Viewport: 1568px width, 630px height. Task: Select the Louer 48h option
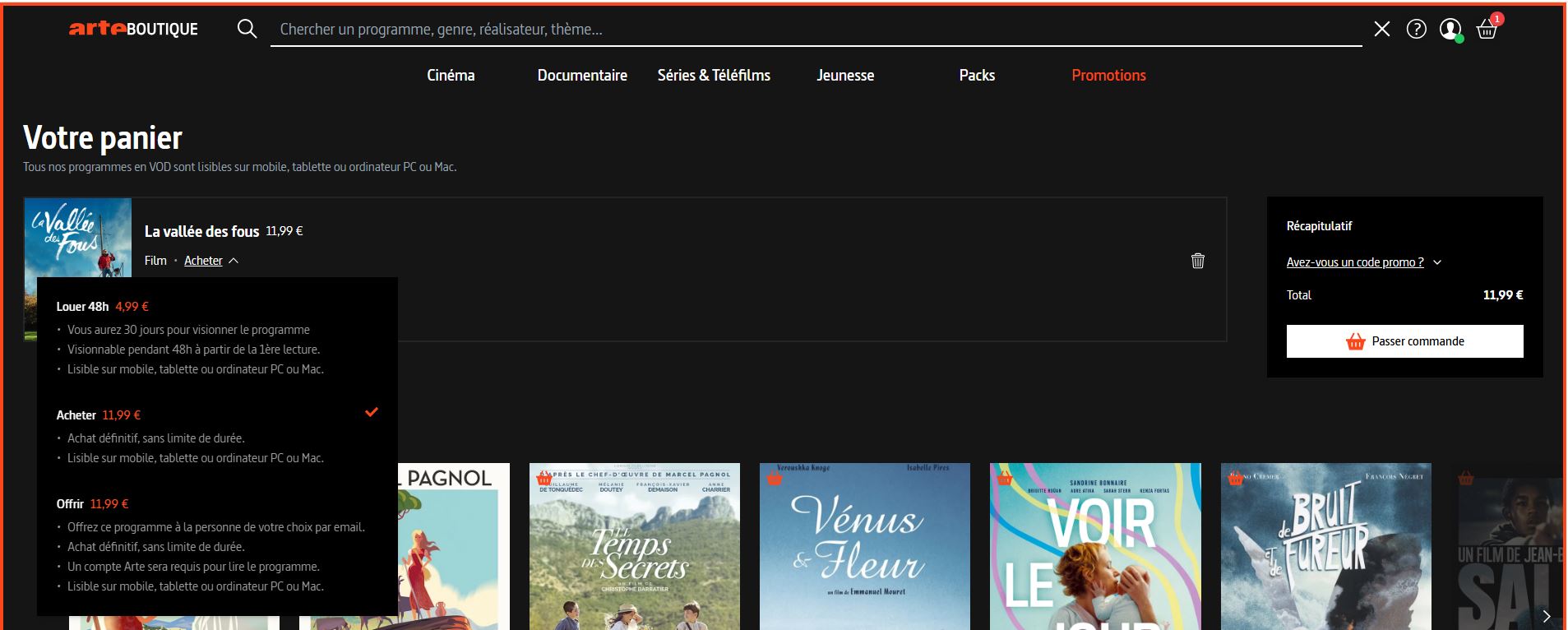tap(217, 337)
